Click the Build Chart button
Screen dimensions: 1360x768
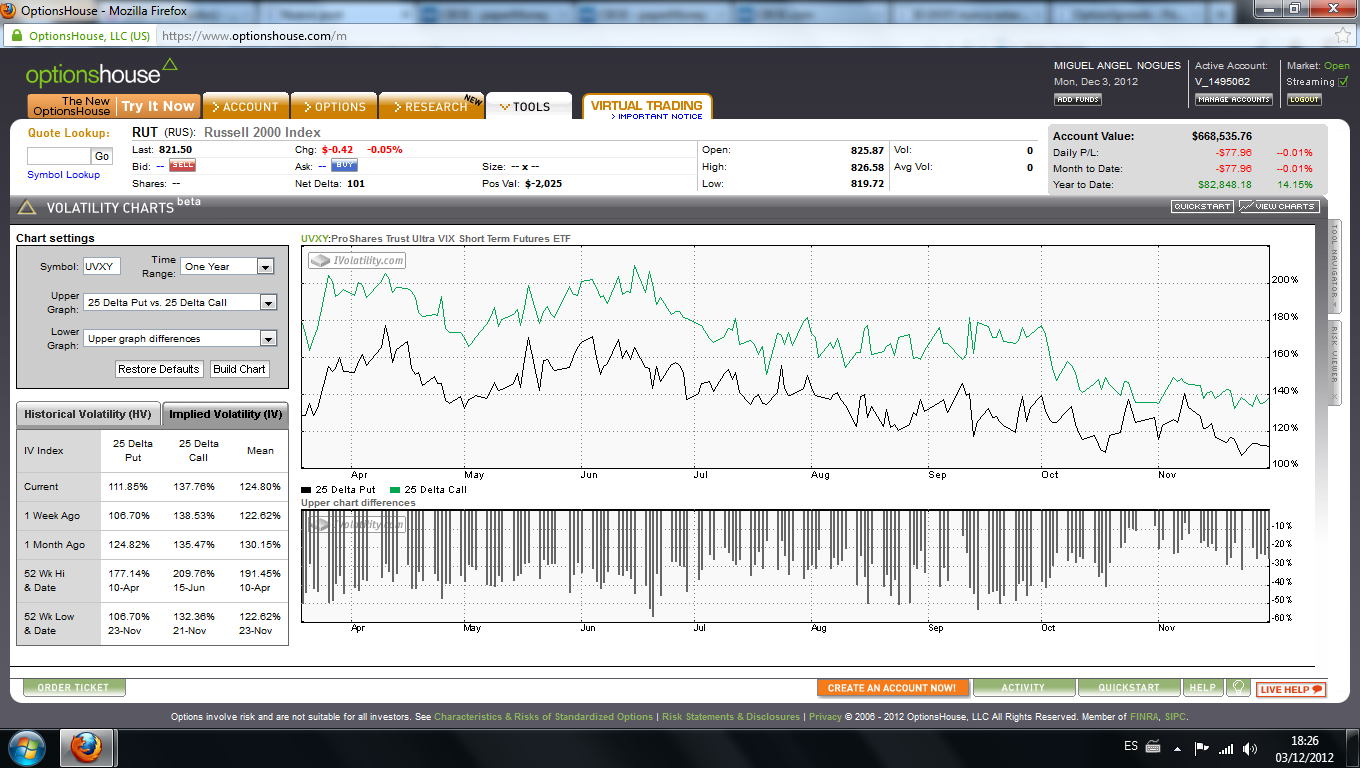pyautogui.click(x=239, y=369)
